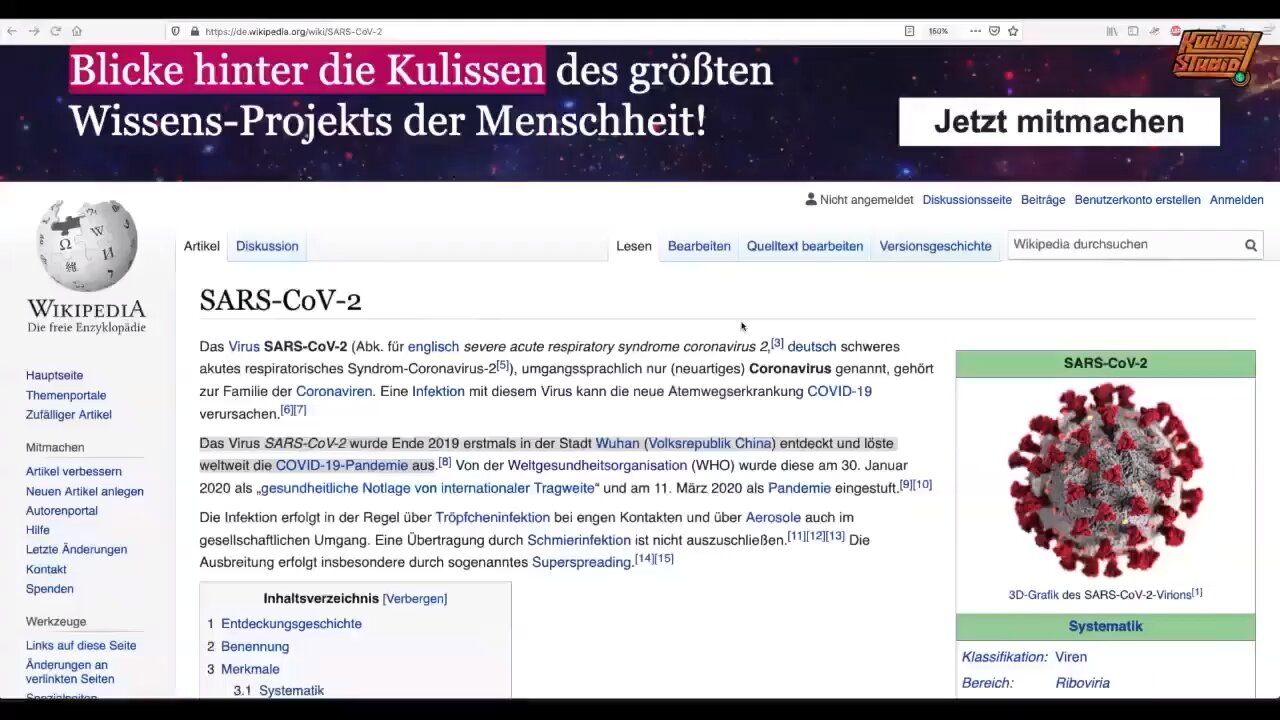This screenshot has width=1280, height=720.
Task: Open Zufälliger Artikel in sidebar
Action: click(x=68, y=414)
